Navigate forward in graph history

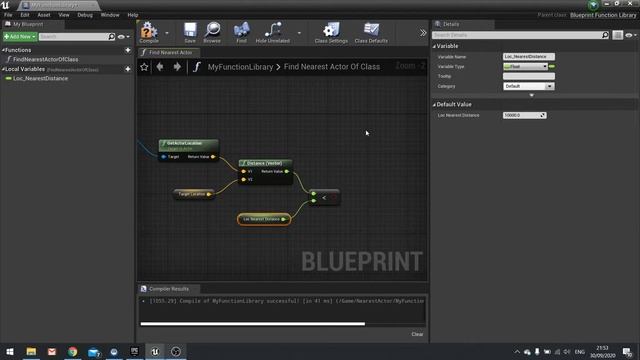177,67
